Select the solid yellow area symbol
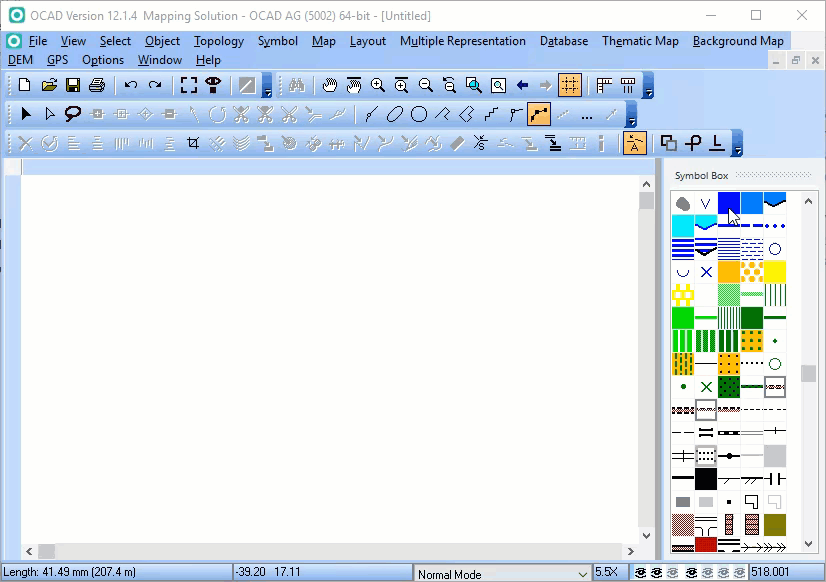 (774, 272)
